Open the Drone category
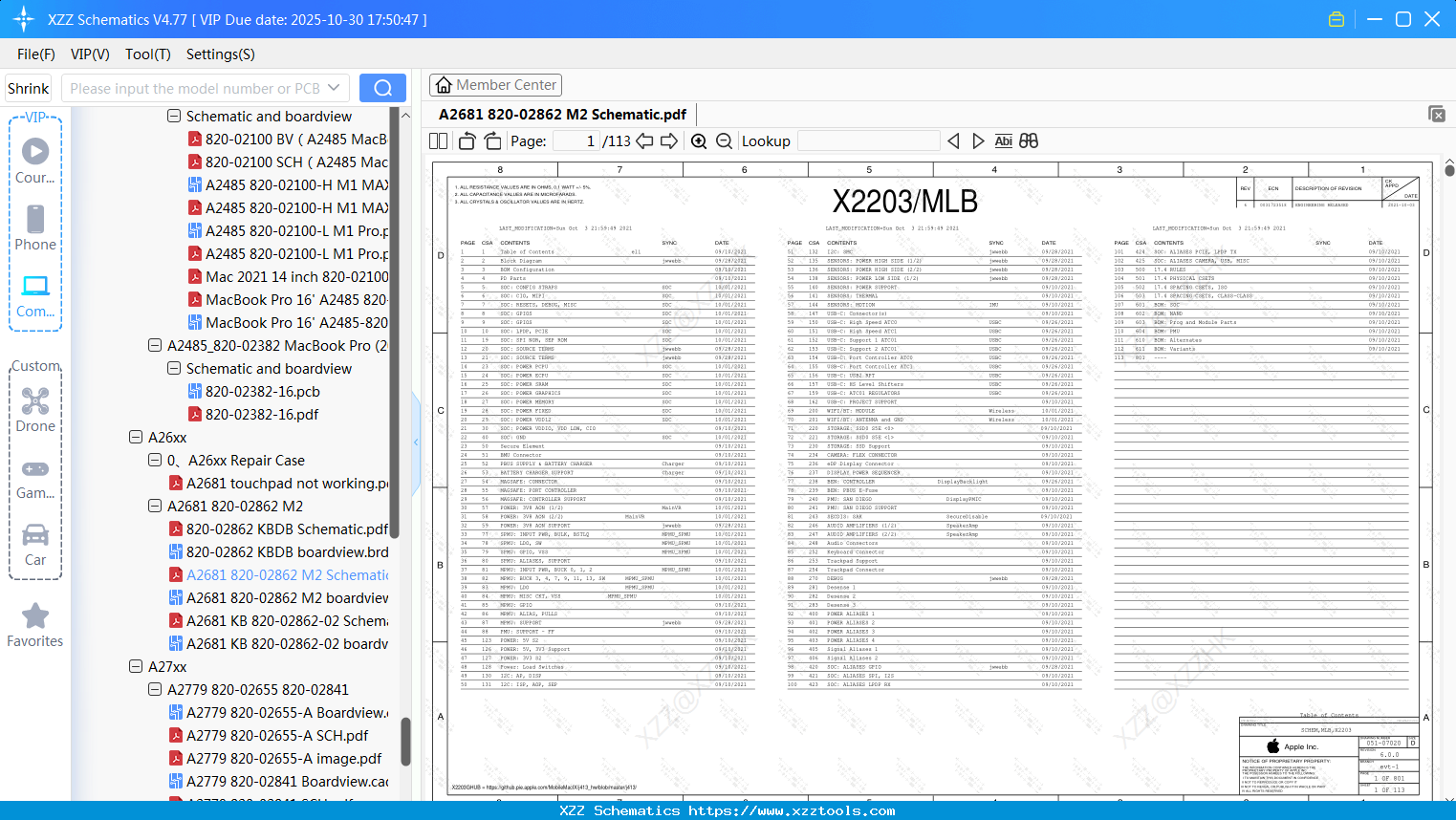 tap(35, 409)
